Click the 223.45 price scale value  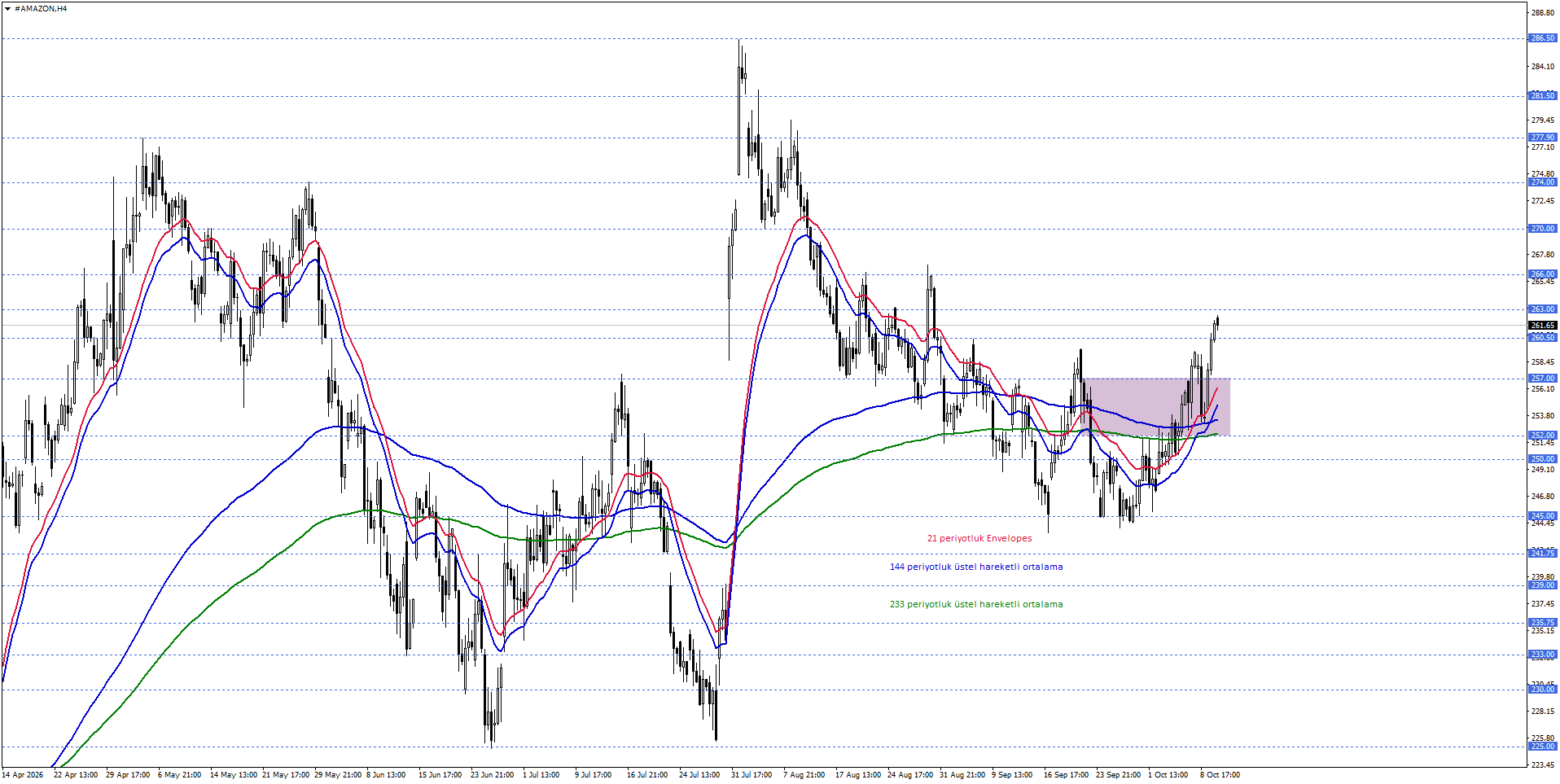click(x=1543, y=765)
